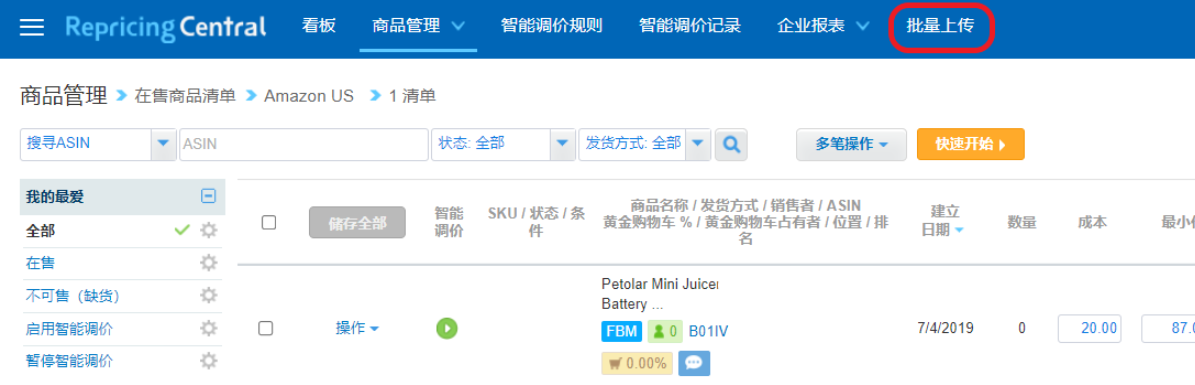
Task: Open the hamburger menu icon
Action: [x=32, y=27]
